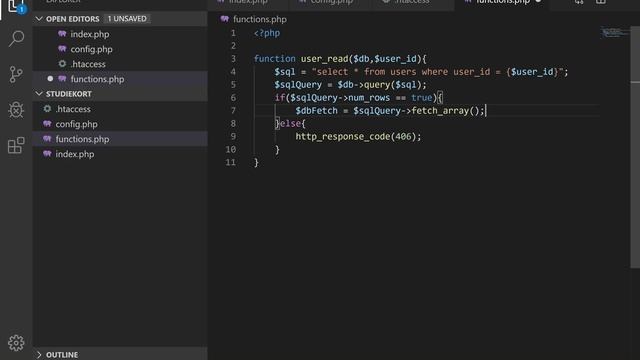Image resolution: width=640 pixels, height=360 pixels.
Task: Click gear icon beside .htaccess in STUDIEKORT folder
Action: [x=47, y=109]
